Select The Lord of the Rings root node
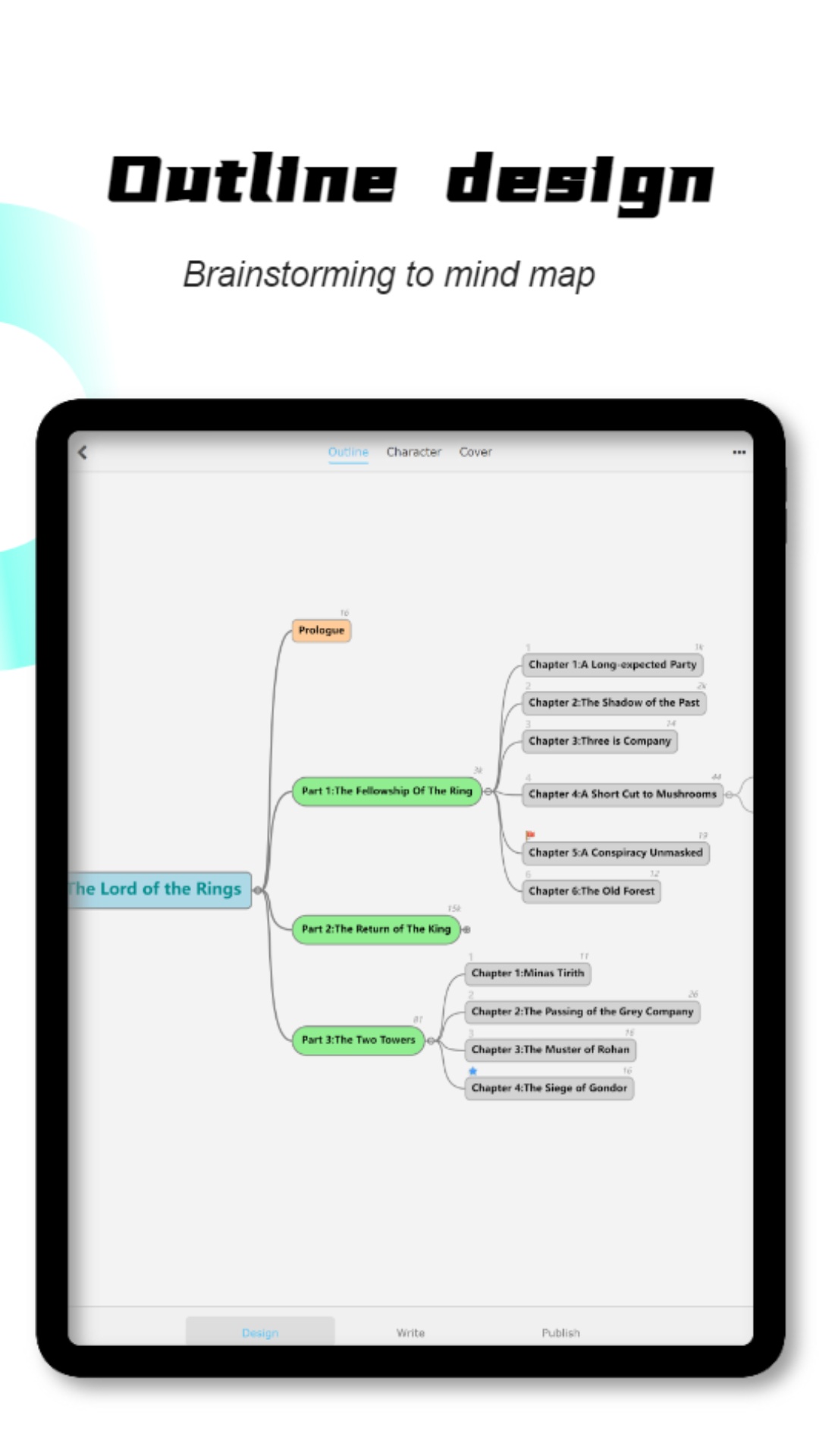 coord(159,890)
